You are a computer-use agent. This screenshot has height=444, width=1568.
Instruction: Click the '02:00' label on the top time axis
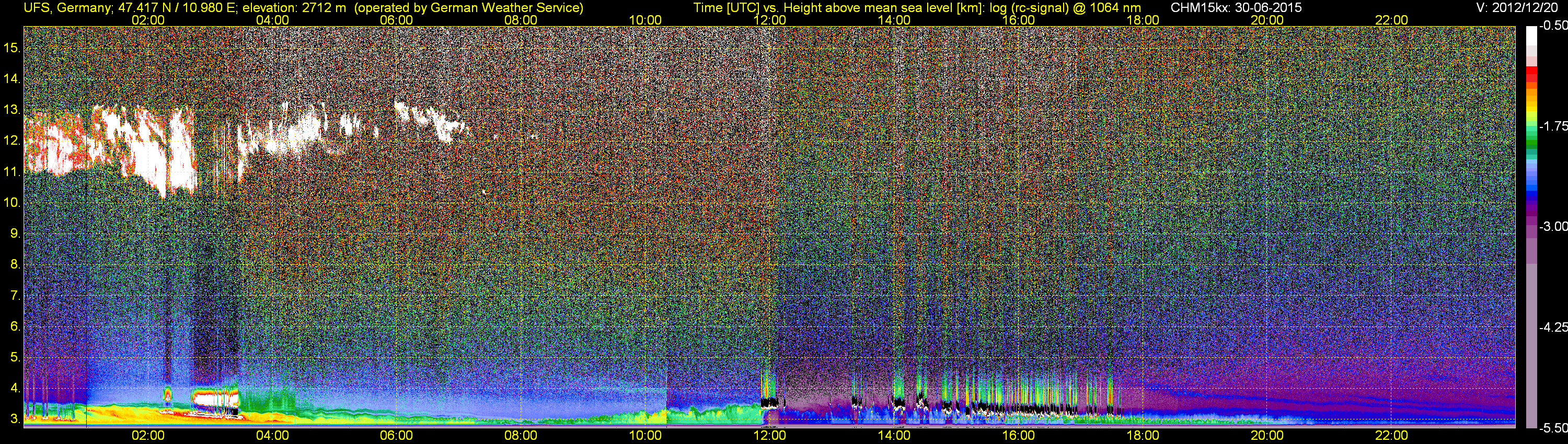[x=148, y=20]
